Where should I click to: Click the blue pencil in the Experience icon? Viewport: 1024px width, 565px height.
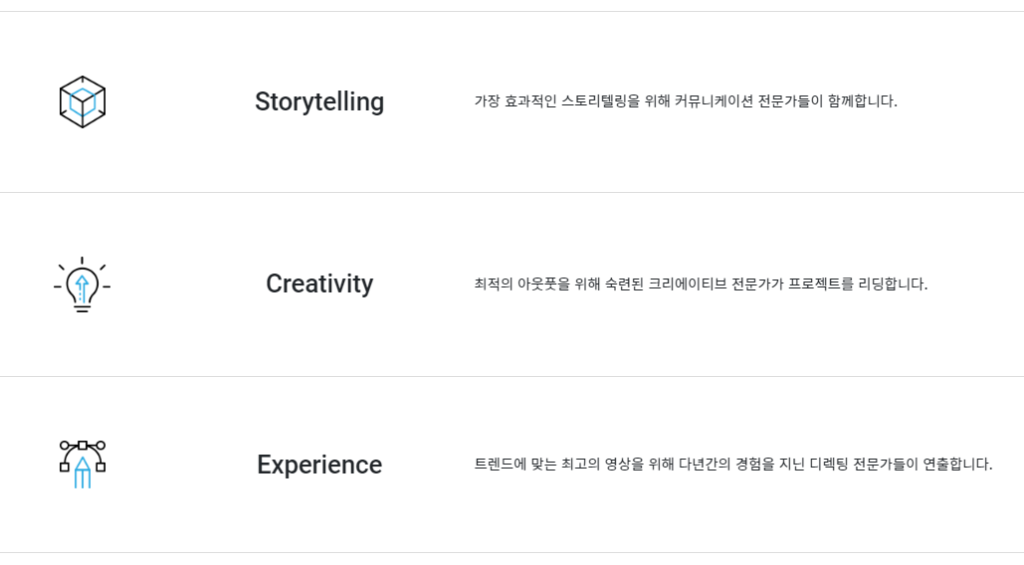point(82,472)
